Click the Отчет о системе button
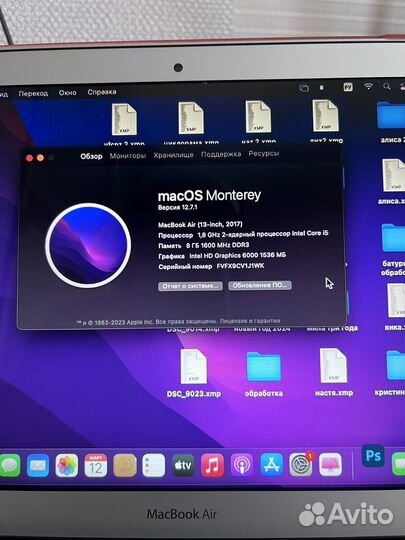 point(190,286)
